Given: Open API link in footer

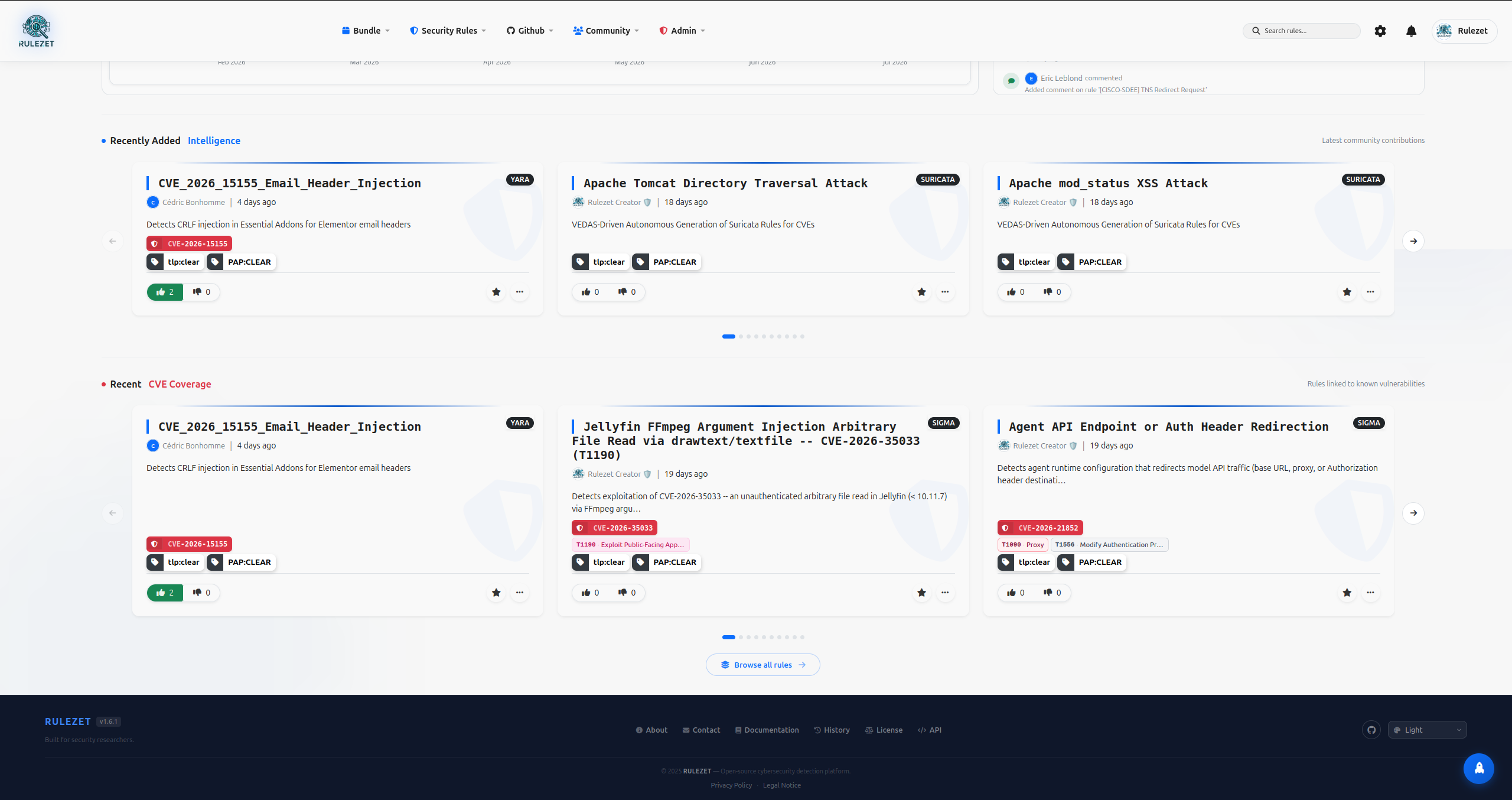Looking at the screenshot, I should coord(930,730).
